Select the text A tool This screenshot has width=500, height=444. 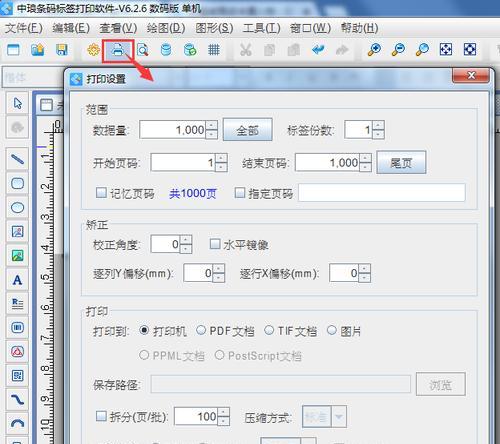[17, 280]
